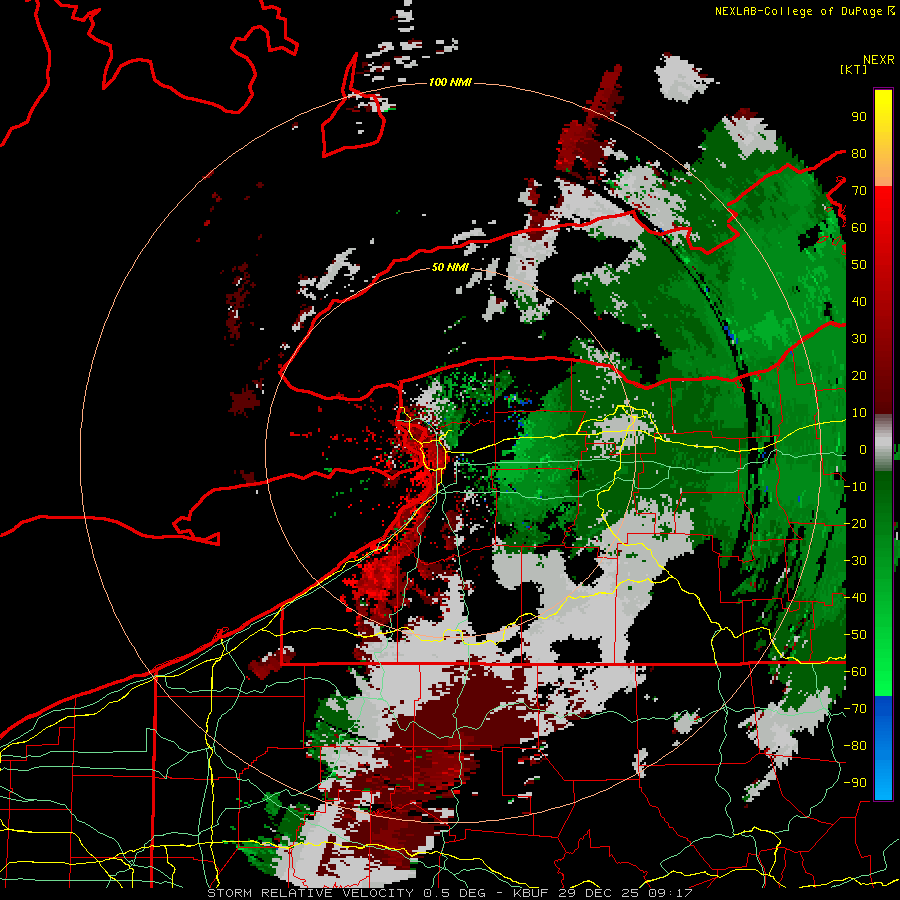
Task: Click the -20 scale label
Action: coord(855,524)
